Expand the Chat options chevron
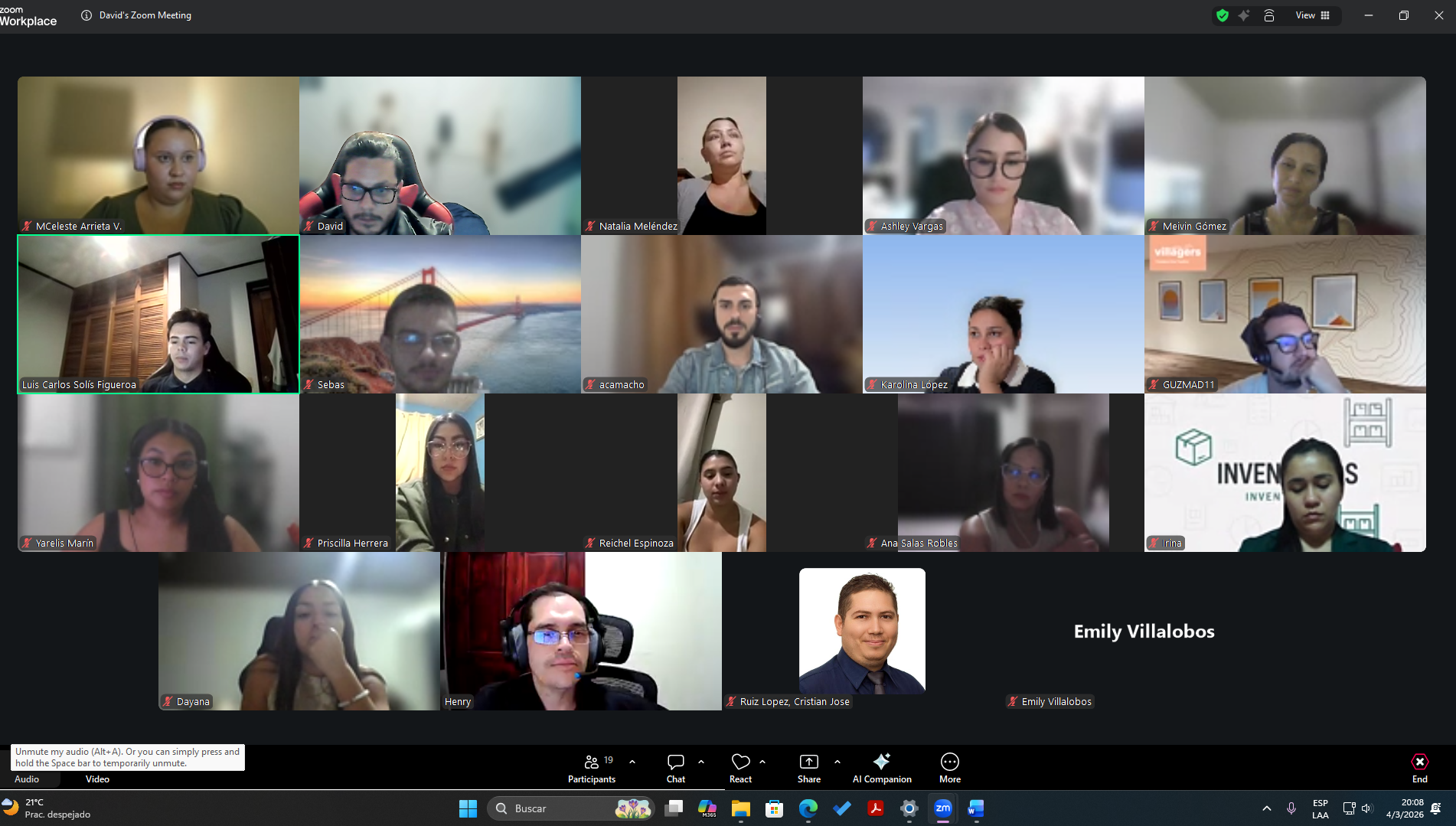Screen dimensions: 1456x826 tap(701, 762)
